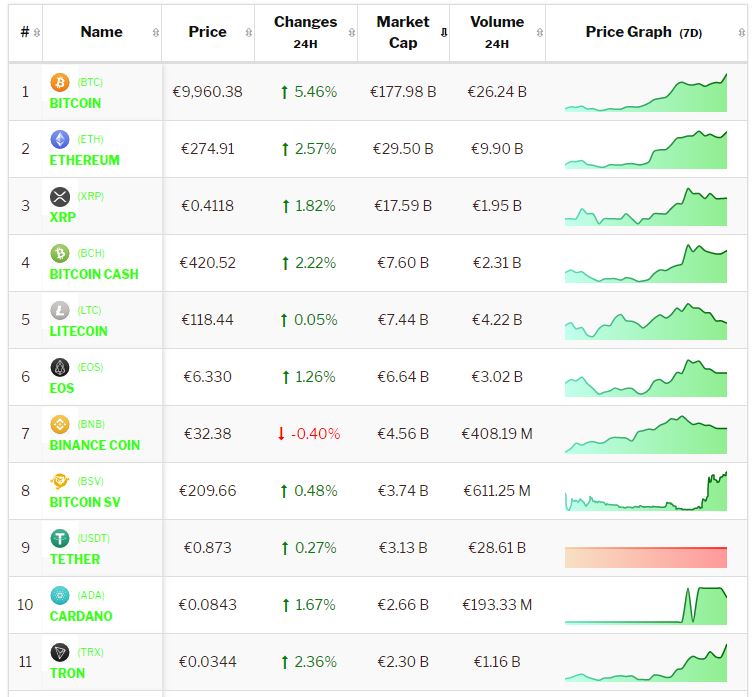Click the Tron logo icon
This screenshot has width=754, height=697.
59,652
